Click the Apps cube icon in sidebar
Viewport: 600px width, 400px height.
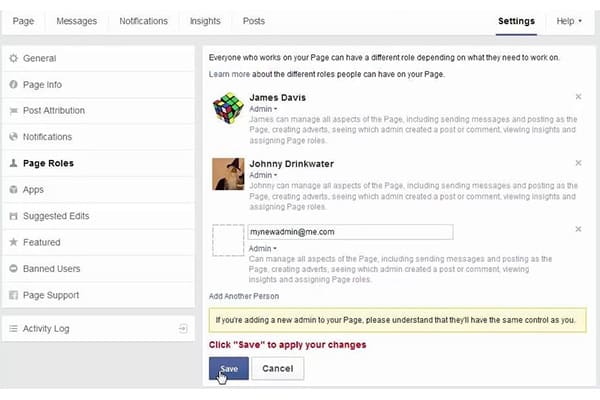(13, 189)
